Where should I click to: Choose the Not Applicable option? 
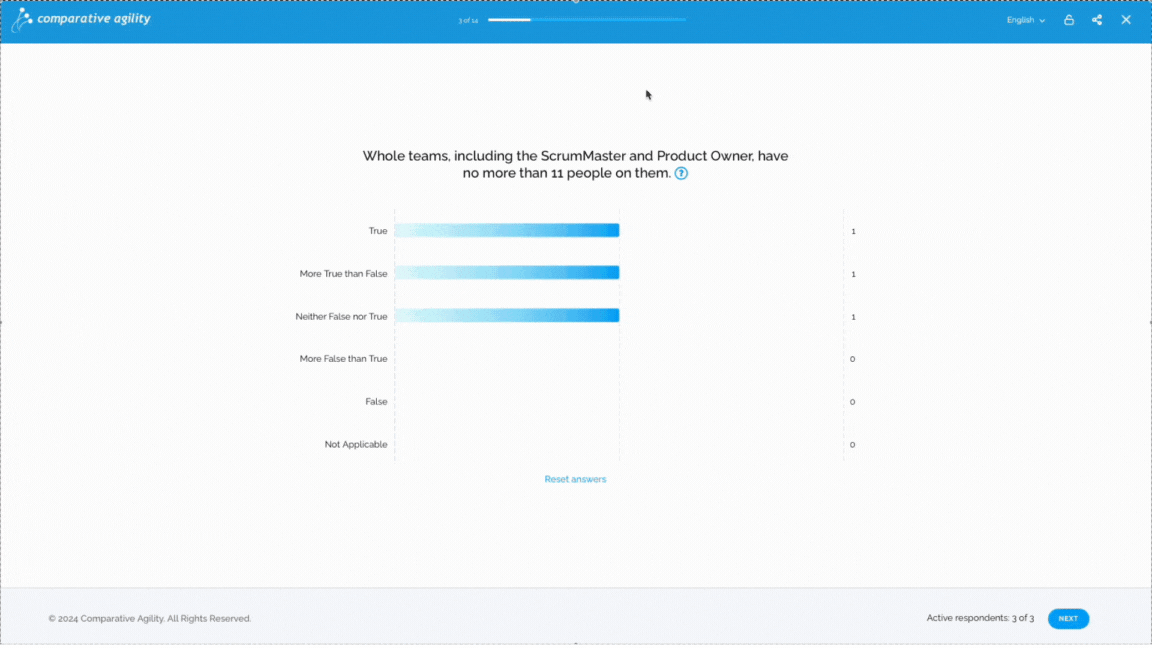(x=356, y=444)
